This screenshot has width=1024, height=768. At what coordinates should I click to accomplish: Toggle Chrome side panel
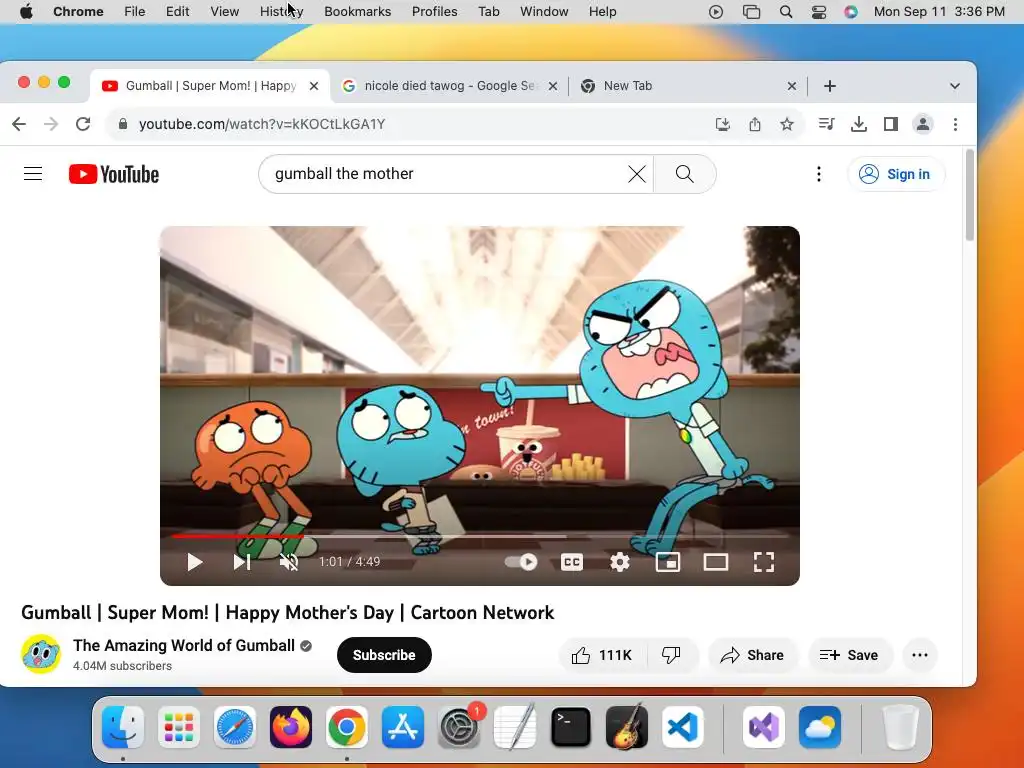[x=891, y=124]
